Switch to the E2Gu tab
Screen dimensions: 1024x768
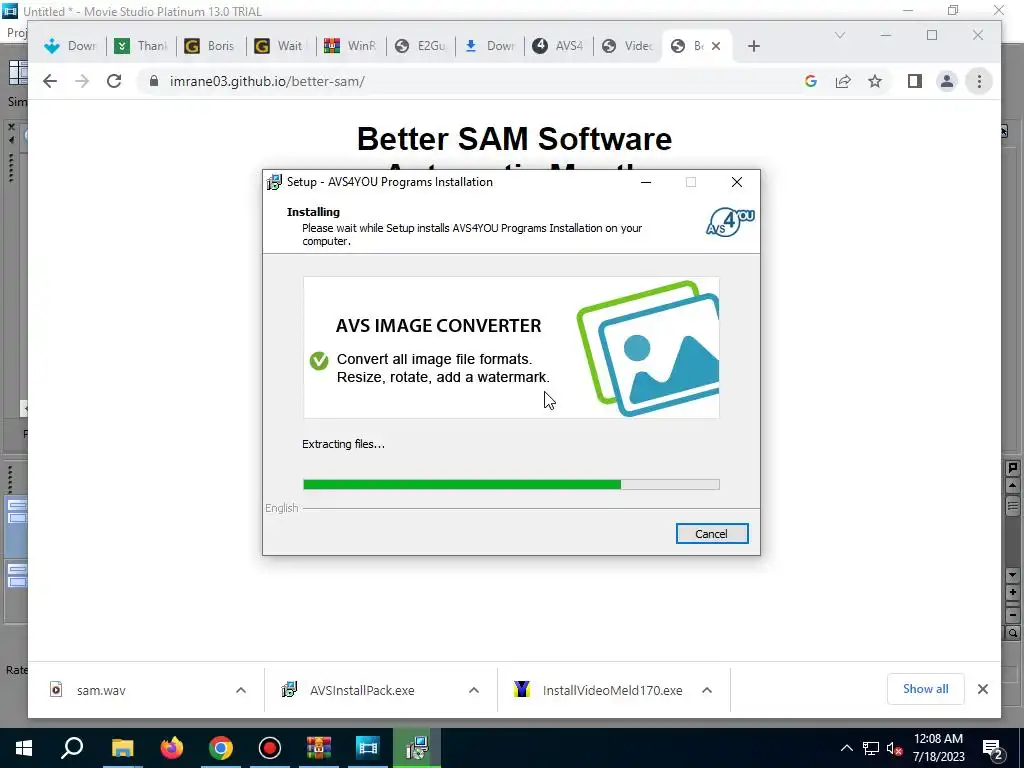tap(421, 46)
